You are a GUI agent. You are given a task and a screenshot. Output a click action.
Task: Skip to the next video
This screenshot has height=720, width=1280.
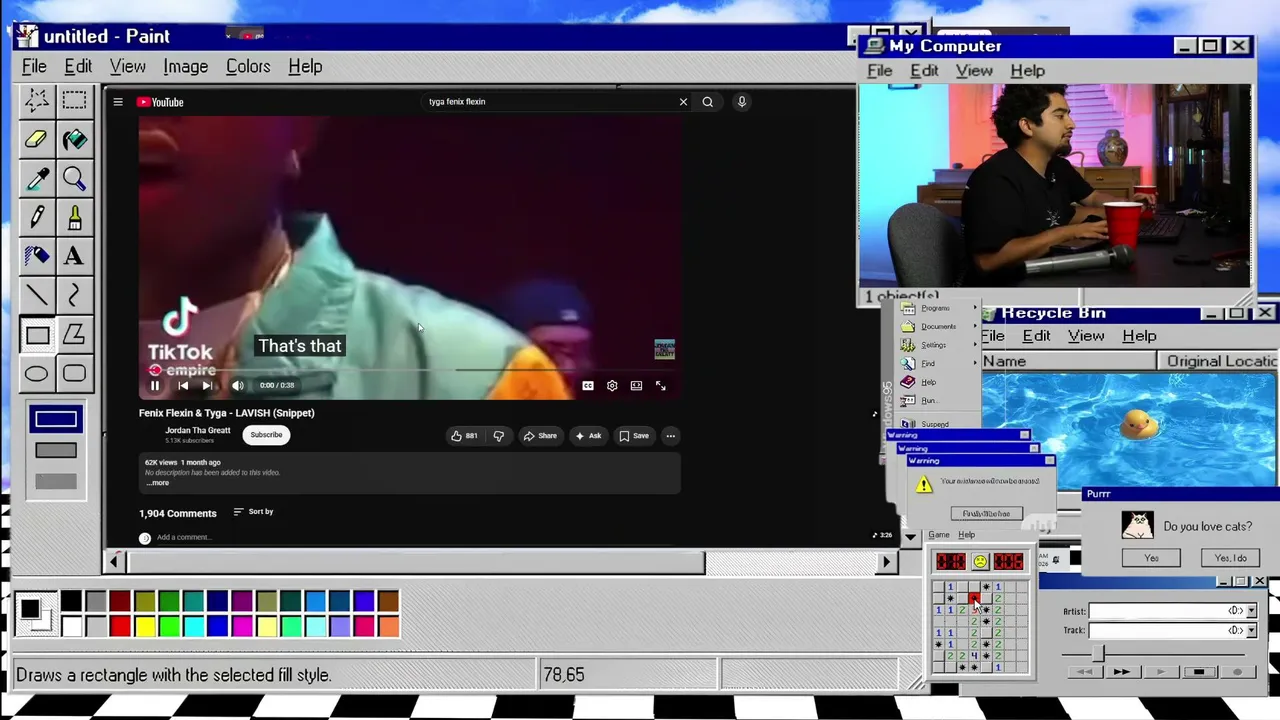(207, 385)
